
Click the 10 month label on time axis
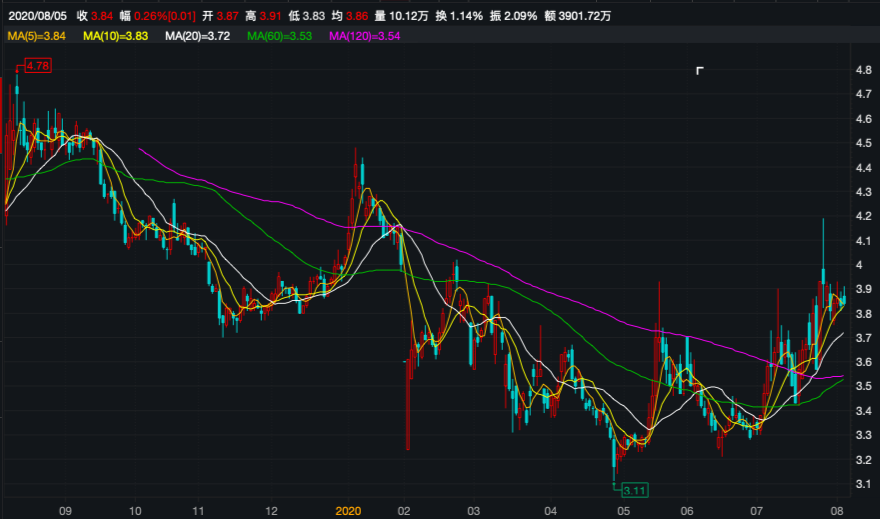click(x=135, y=511)
